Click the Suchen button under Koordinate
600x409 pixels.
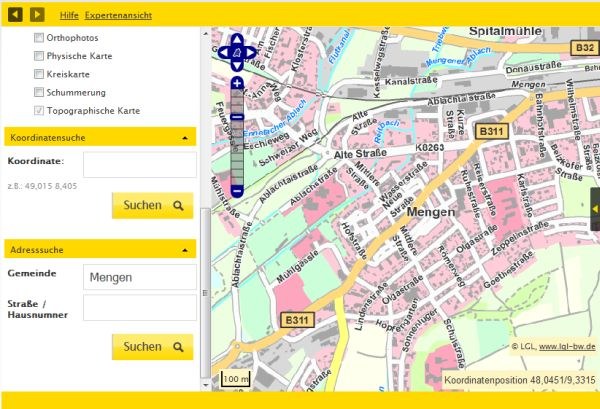pyautogui.click(x=153, y=205)
